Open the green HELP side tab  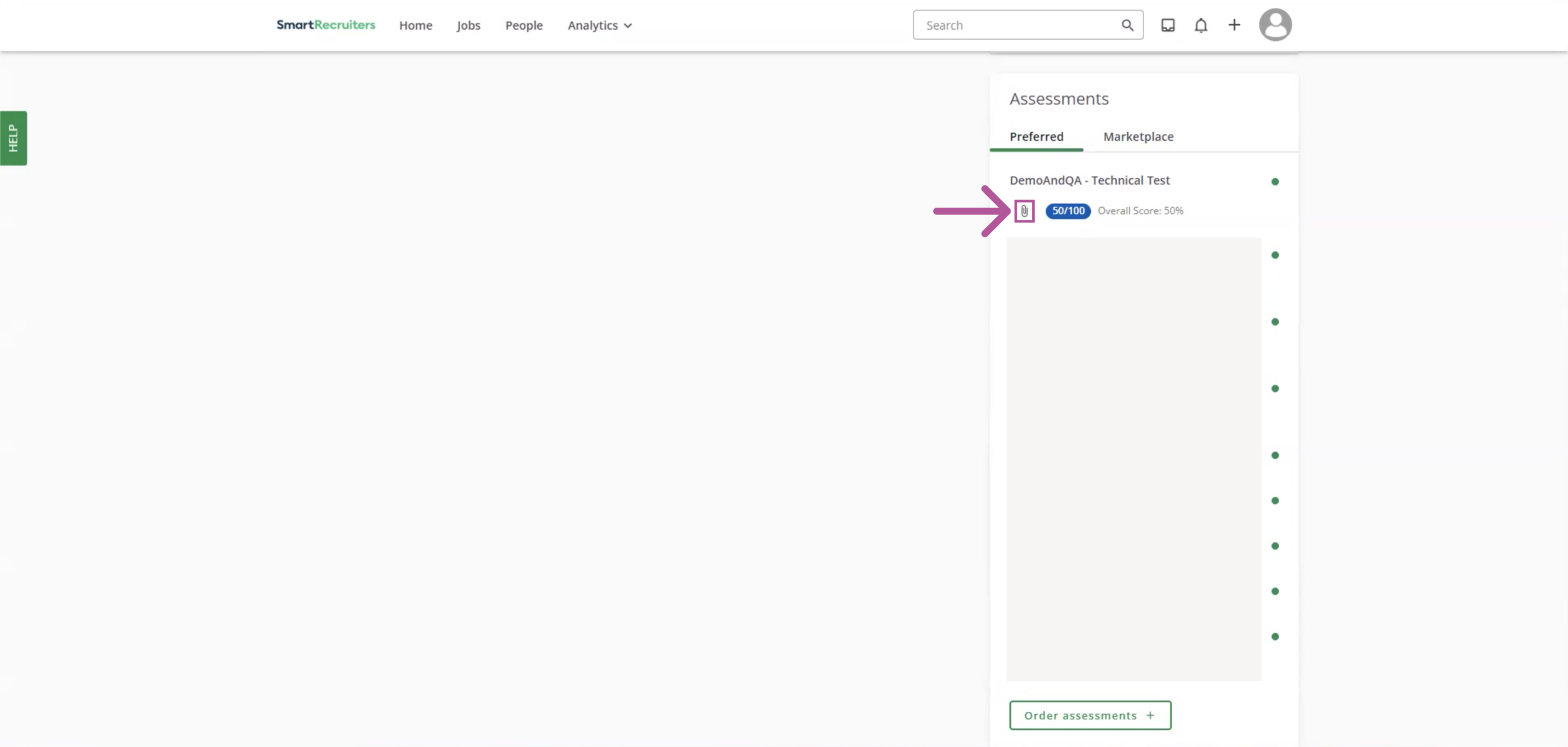point(14,138)
